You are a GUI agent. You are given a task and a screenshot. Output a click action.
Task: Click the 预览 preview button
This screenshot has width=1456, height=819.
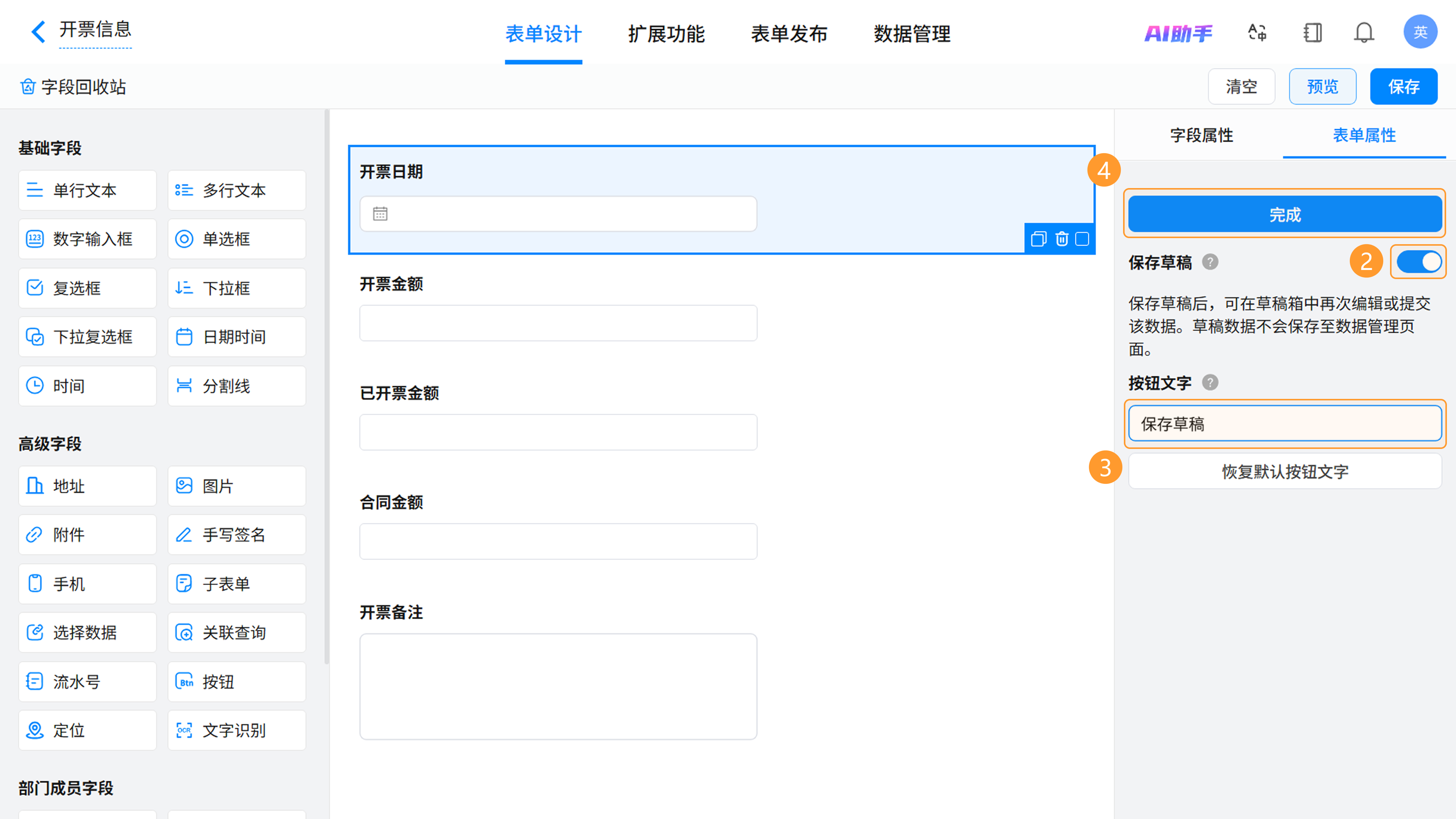tap(1323, 86)
